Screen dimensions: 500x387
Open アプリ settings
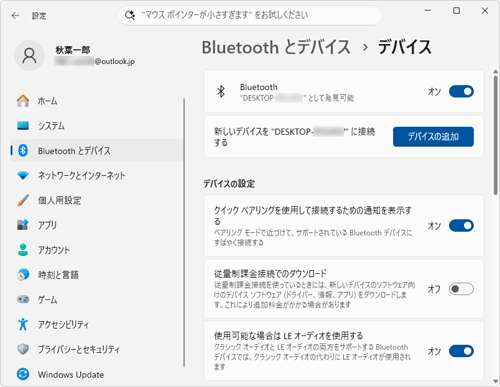97,225
